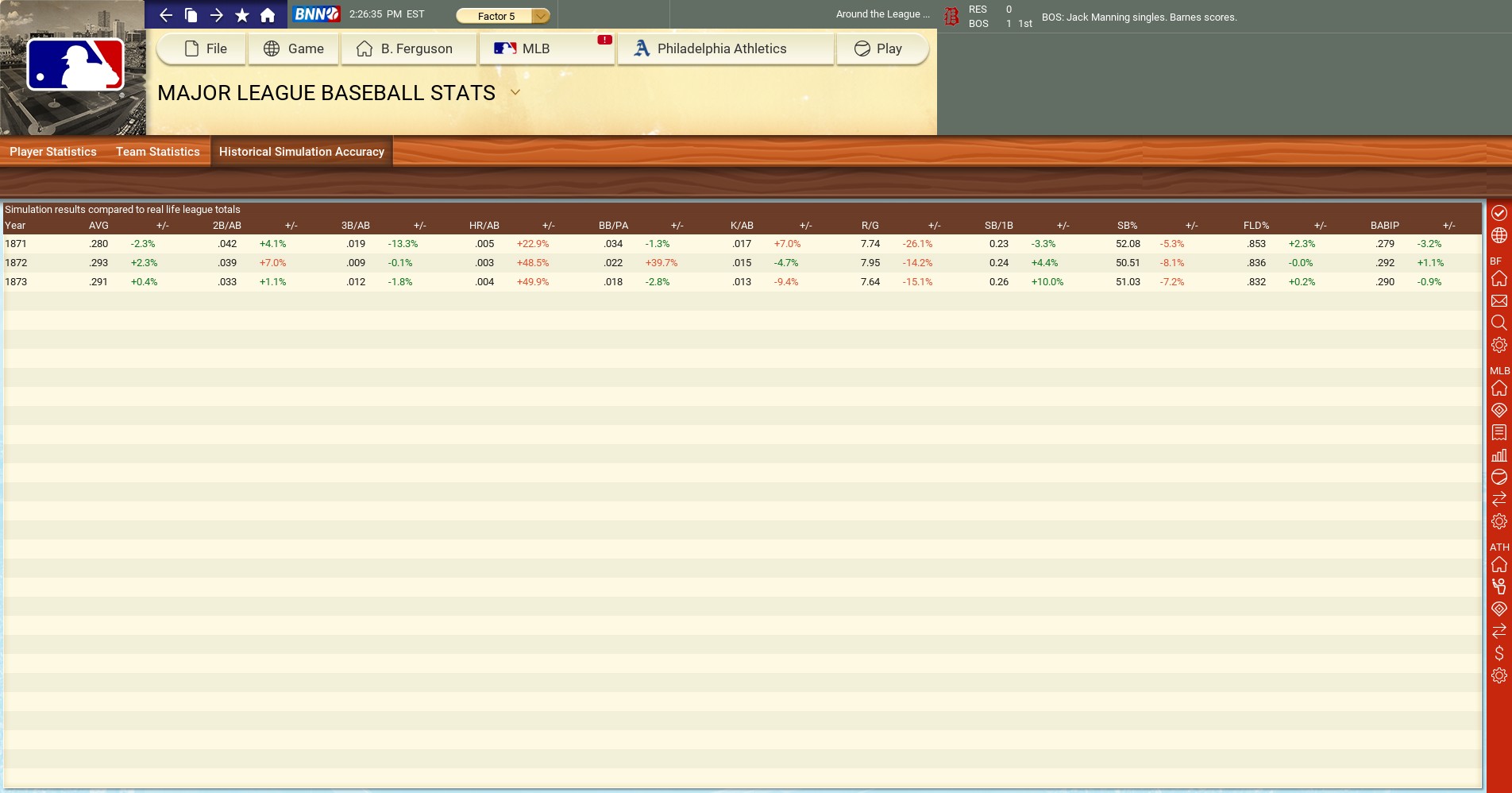Switch to the Player Statistics tab
This screenshot has width=1512, height=793.
click(53, 152)
